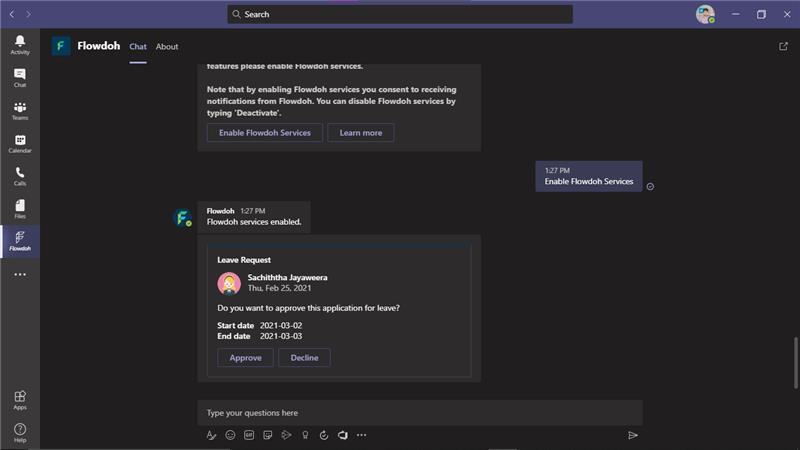The height and width of the screenshot is (450, 800).
Task: Click the End date 2021-03-03 value
Action: pos(281,336)
